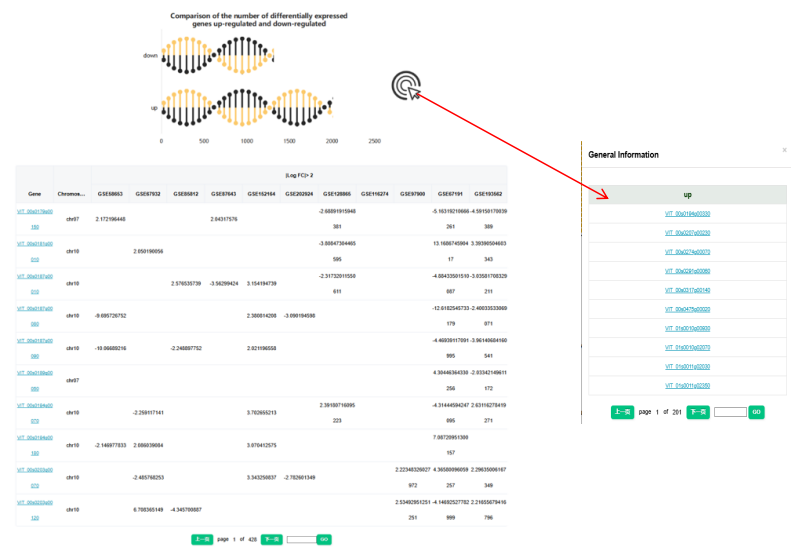Open gene link VIT_00s0475g00020
The height and width of the screenshot is (552, 803).
[x=687, y=309]
